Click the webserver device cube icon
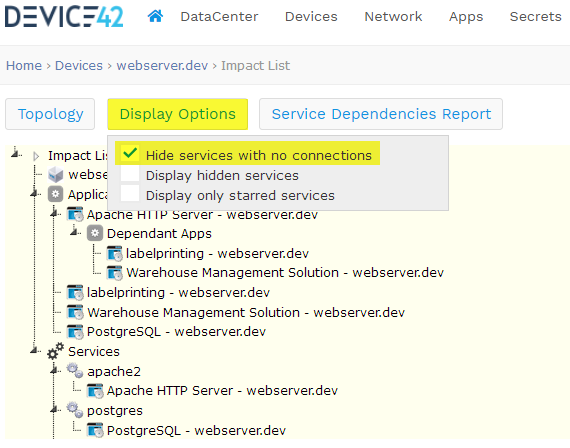 pyautogui.click(x=56, y=175)
